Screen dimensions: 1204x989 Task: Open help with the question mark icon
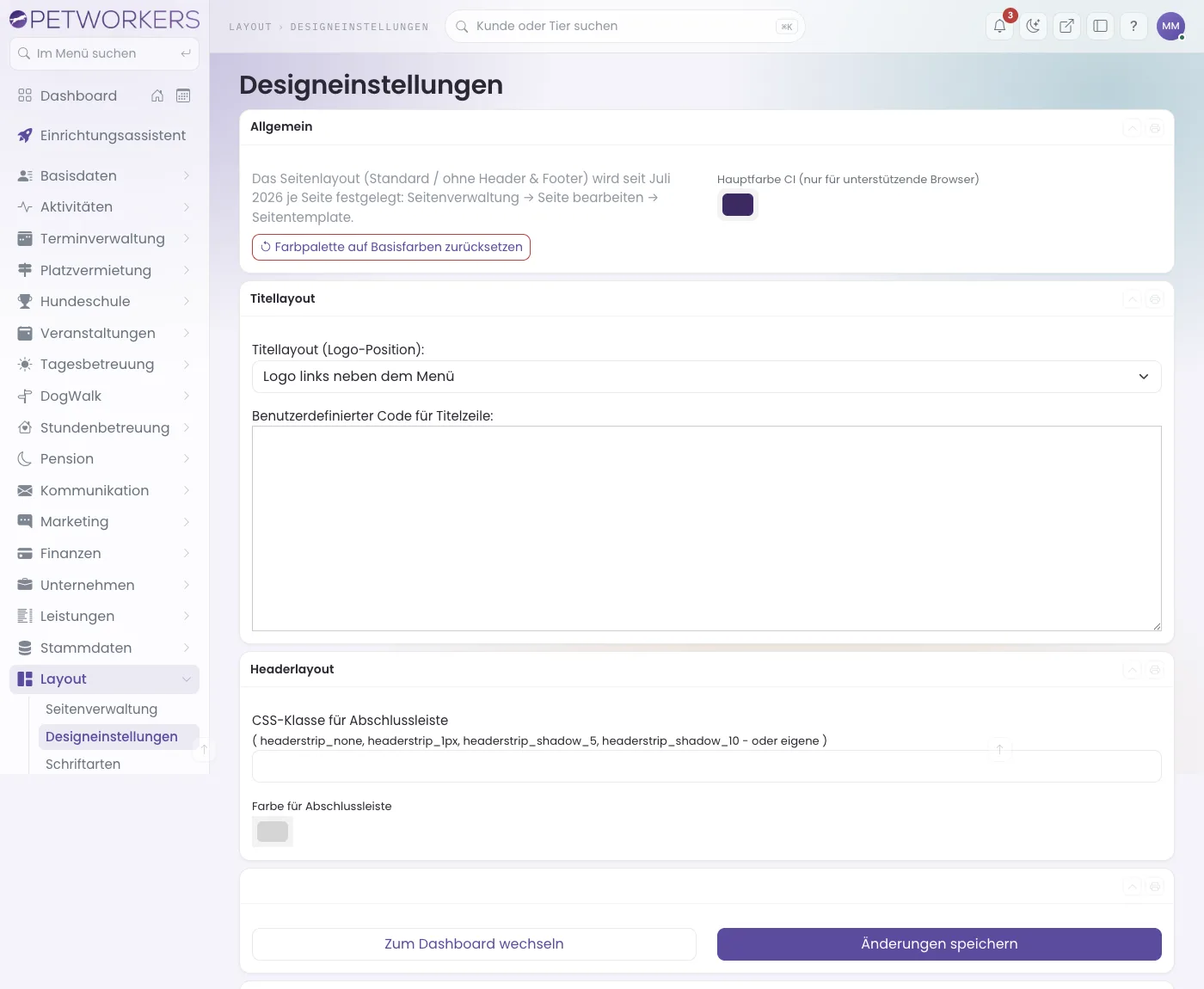(1133, 26)
